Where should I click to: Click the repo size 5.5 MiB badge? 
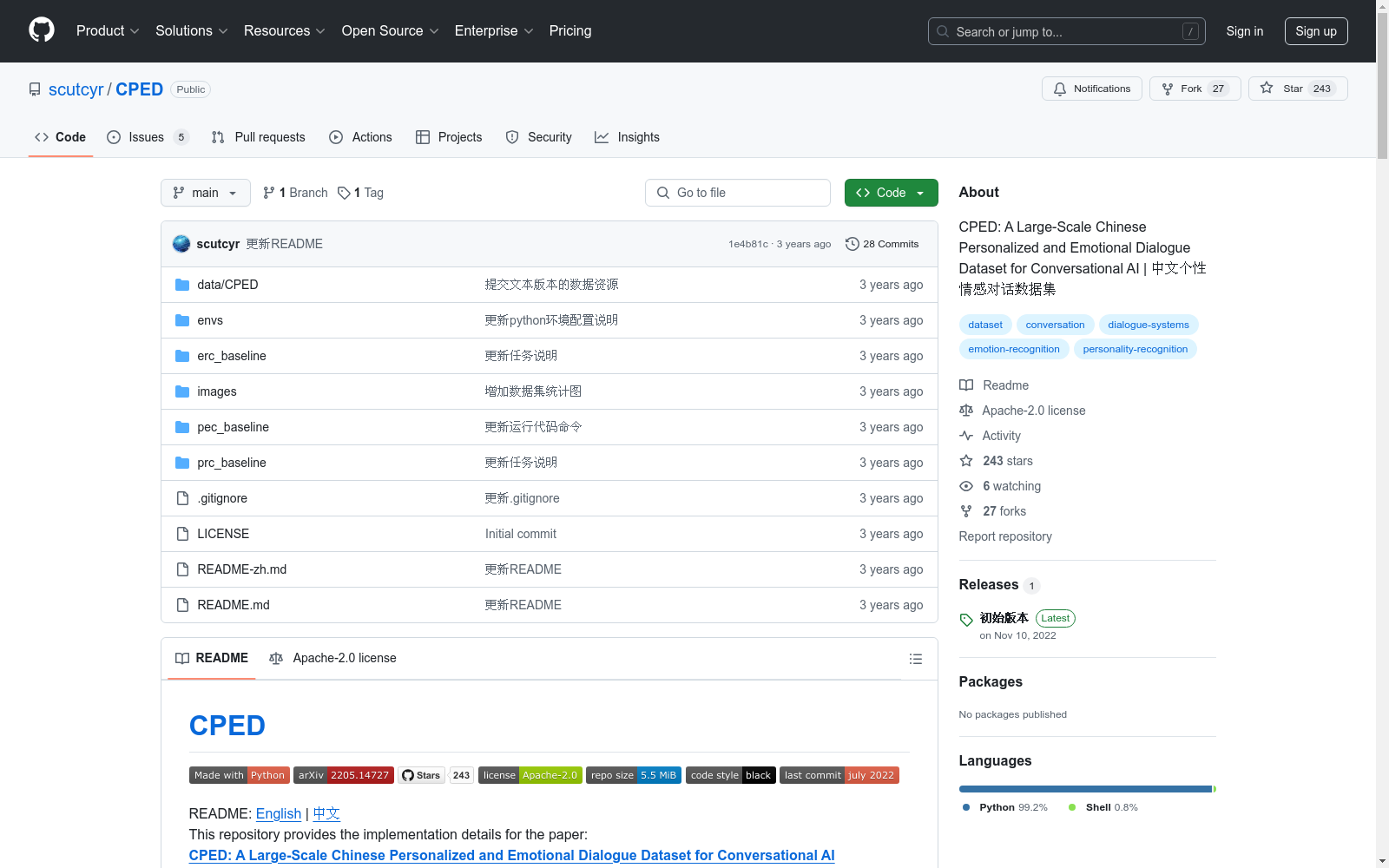pyautogui.click(x=634, y=775)
